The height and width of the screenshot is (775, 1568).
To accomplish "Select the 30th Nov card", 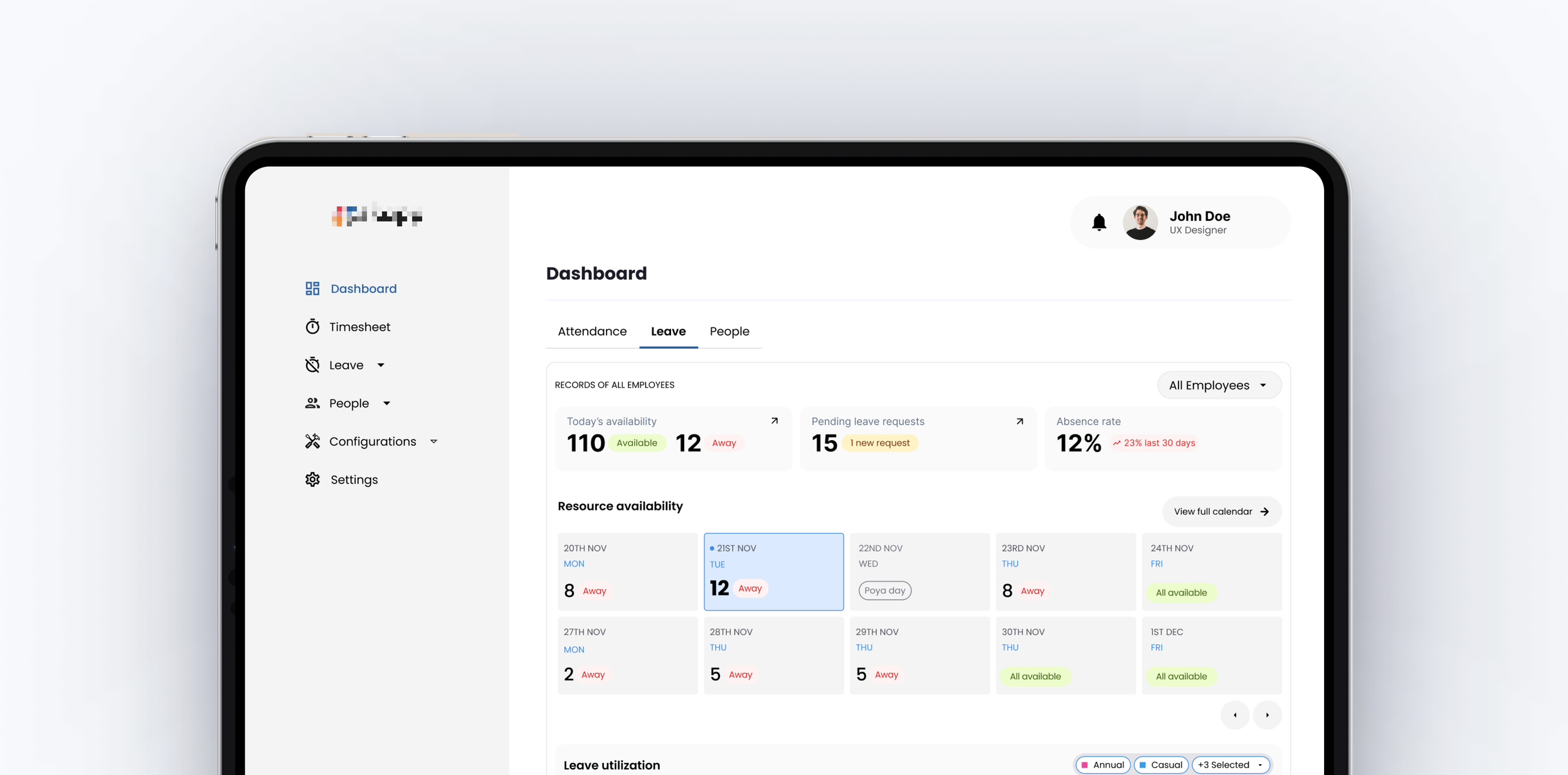I will 1066,655.
